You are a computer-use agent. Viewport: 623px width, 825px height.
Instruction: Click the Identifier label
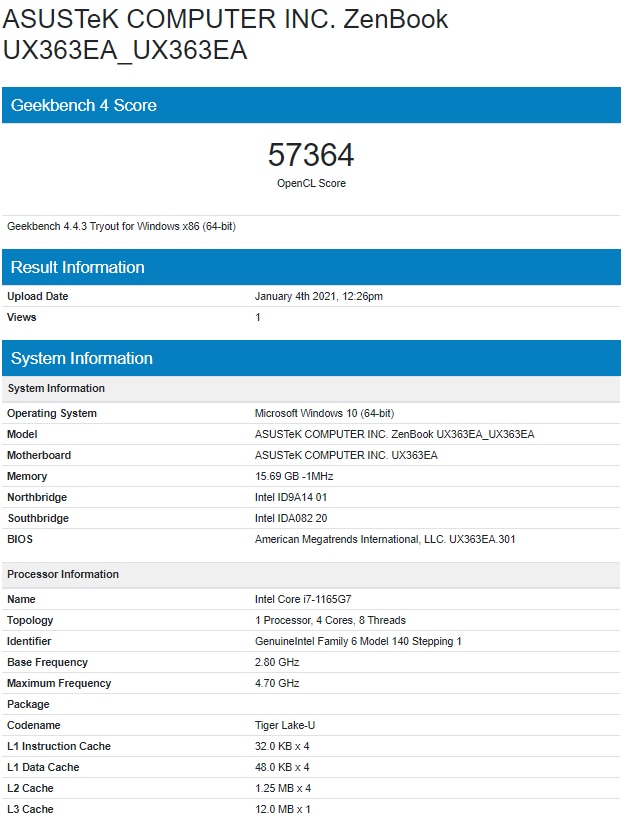[29, 641]
